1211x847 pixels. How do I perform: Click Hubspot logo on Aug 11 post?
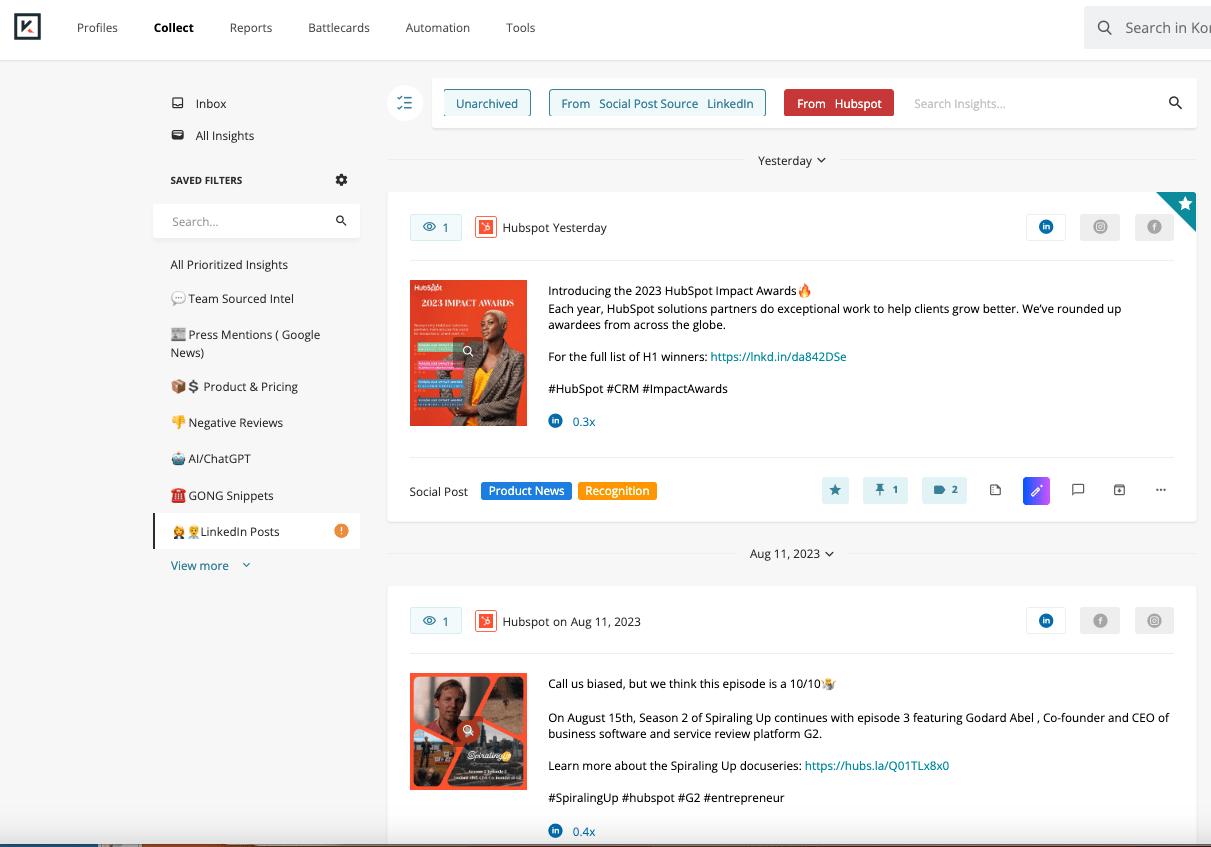click(485, 621)
